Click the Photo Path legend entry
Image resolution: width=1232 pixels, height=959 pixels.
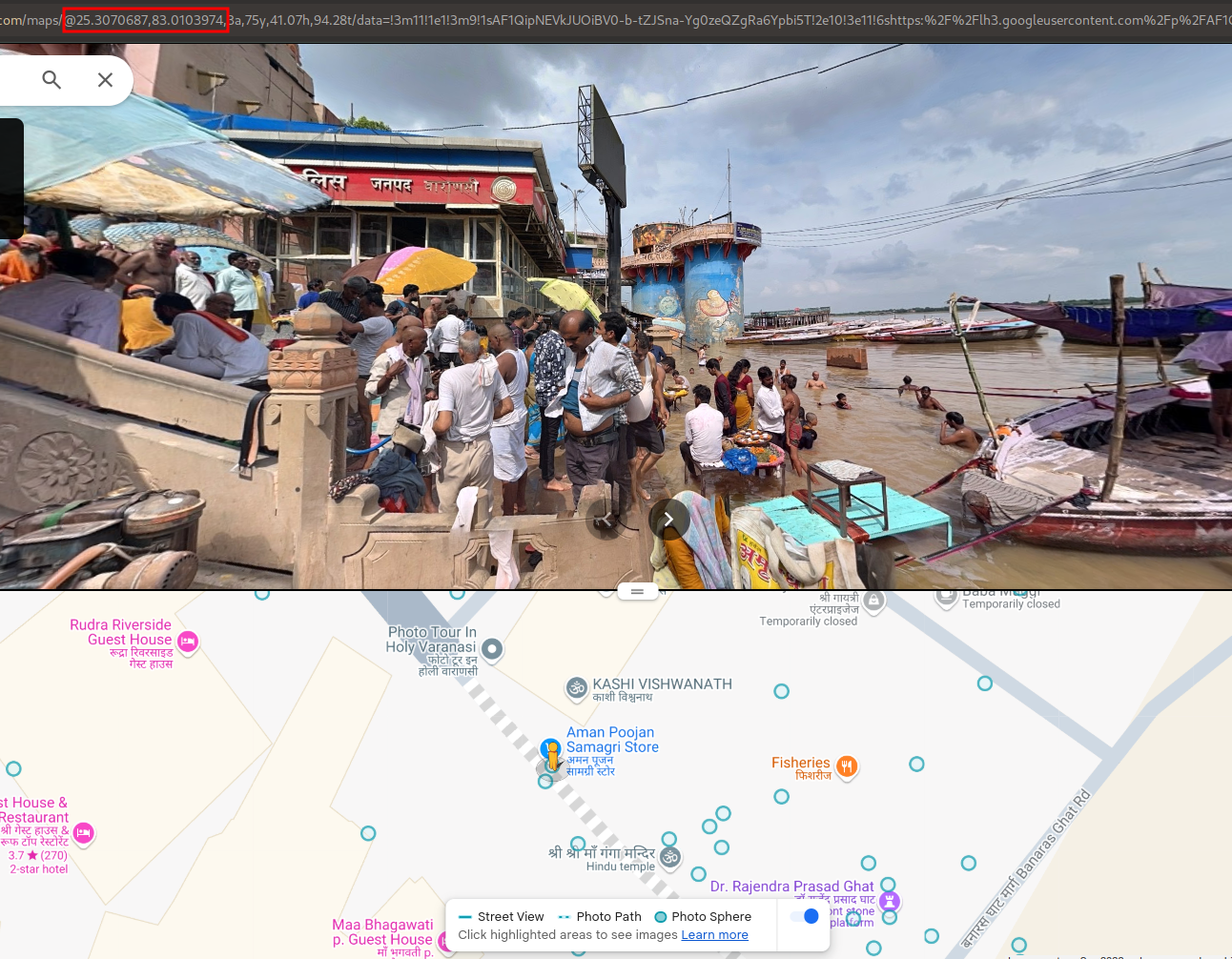[600, 916]
